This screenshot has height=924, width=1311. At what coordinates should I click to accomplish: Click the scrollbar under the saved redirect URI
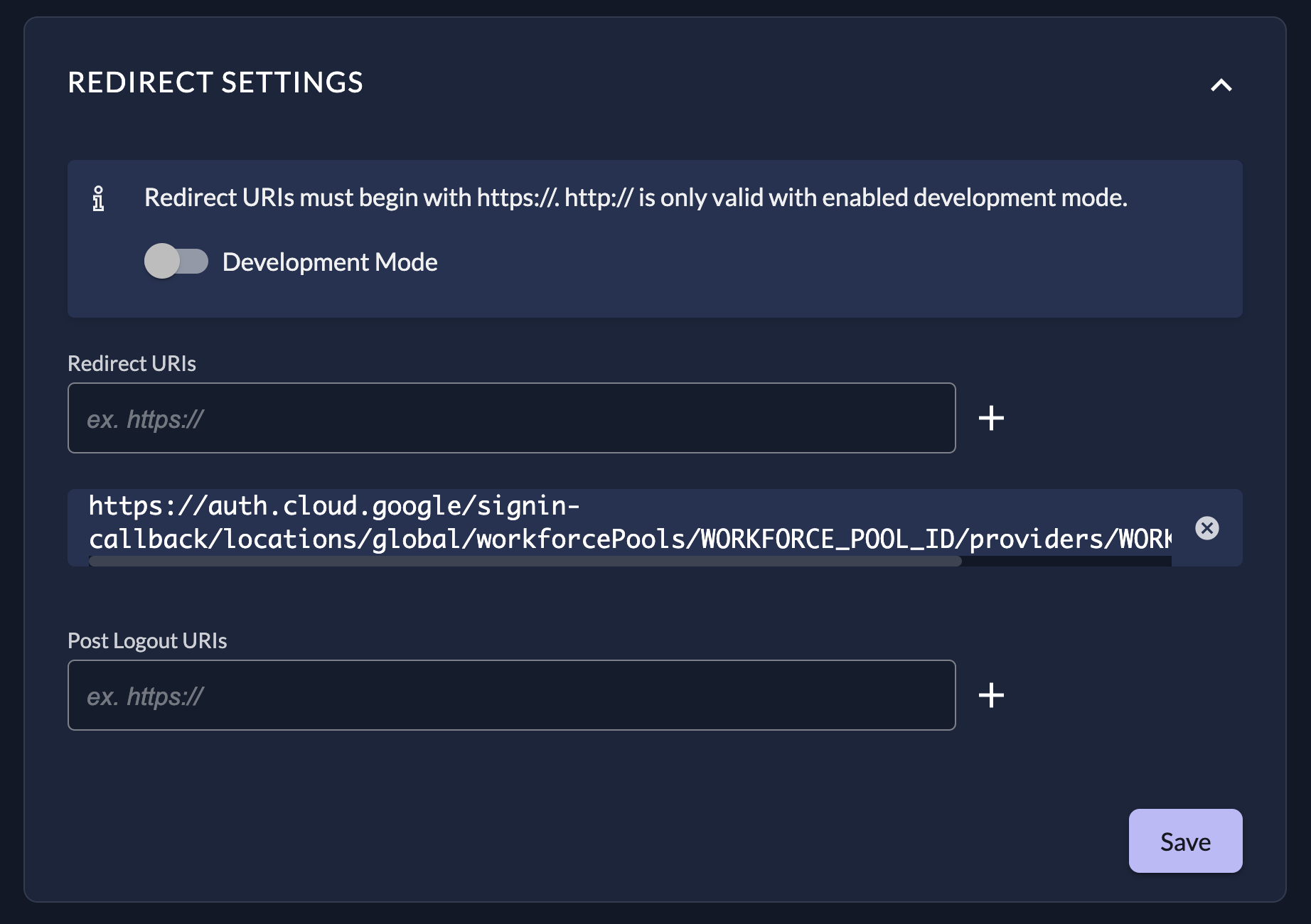point(524,561)
